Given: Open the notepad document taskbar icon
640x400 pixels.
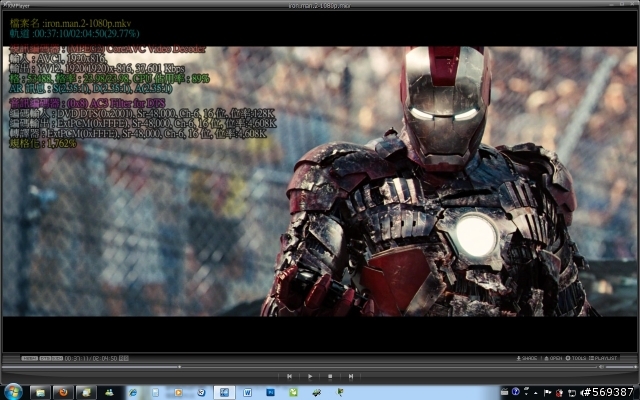Looking at the screenshot, I should pos(156,393).
